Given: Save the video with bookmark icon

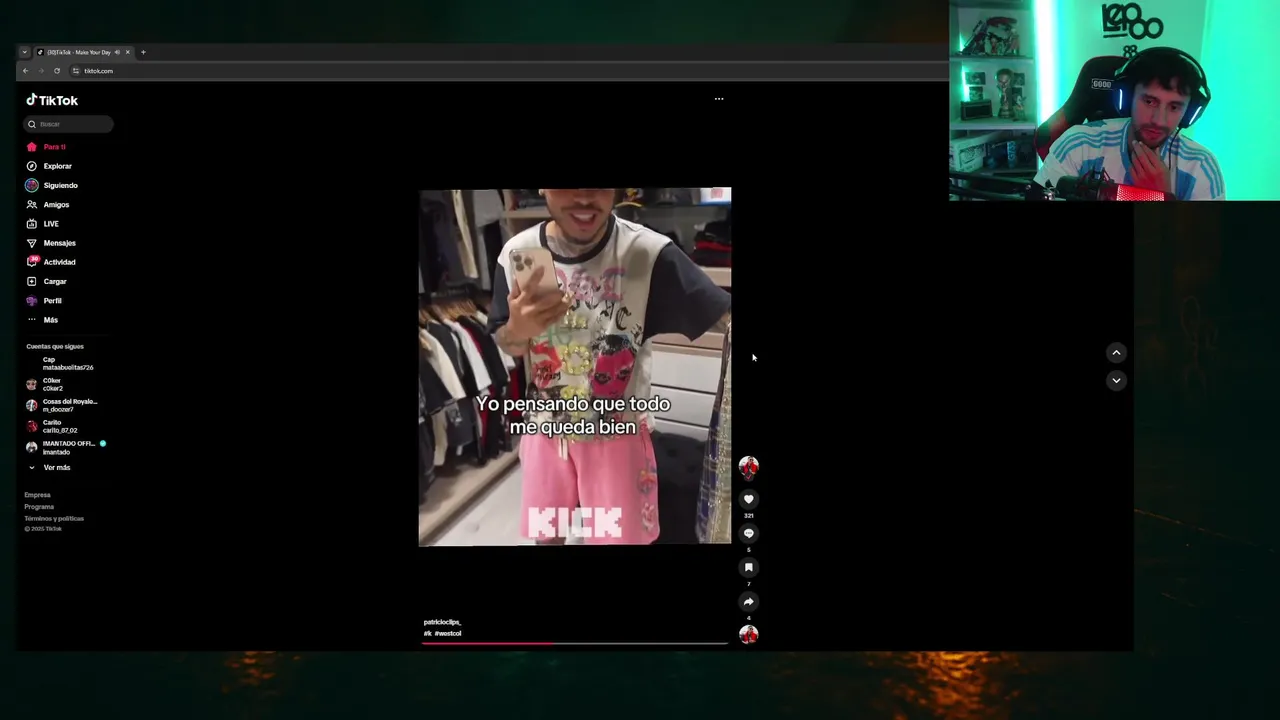Looking at the screenshot, I should coord(748,567).
